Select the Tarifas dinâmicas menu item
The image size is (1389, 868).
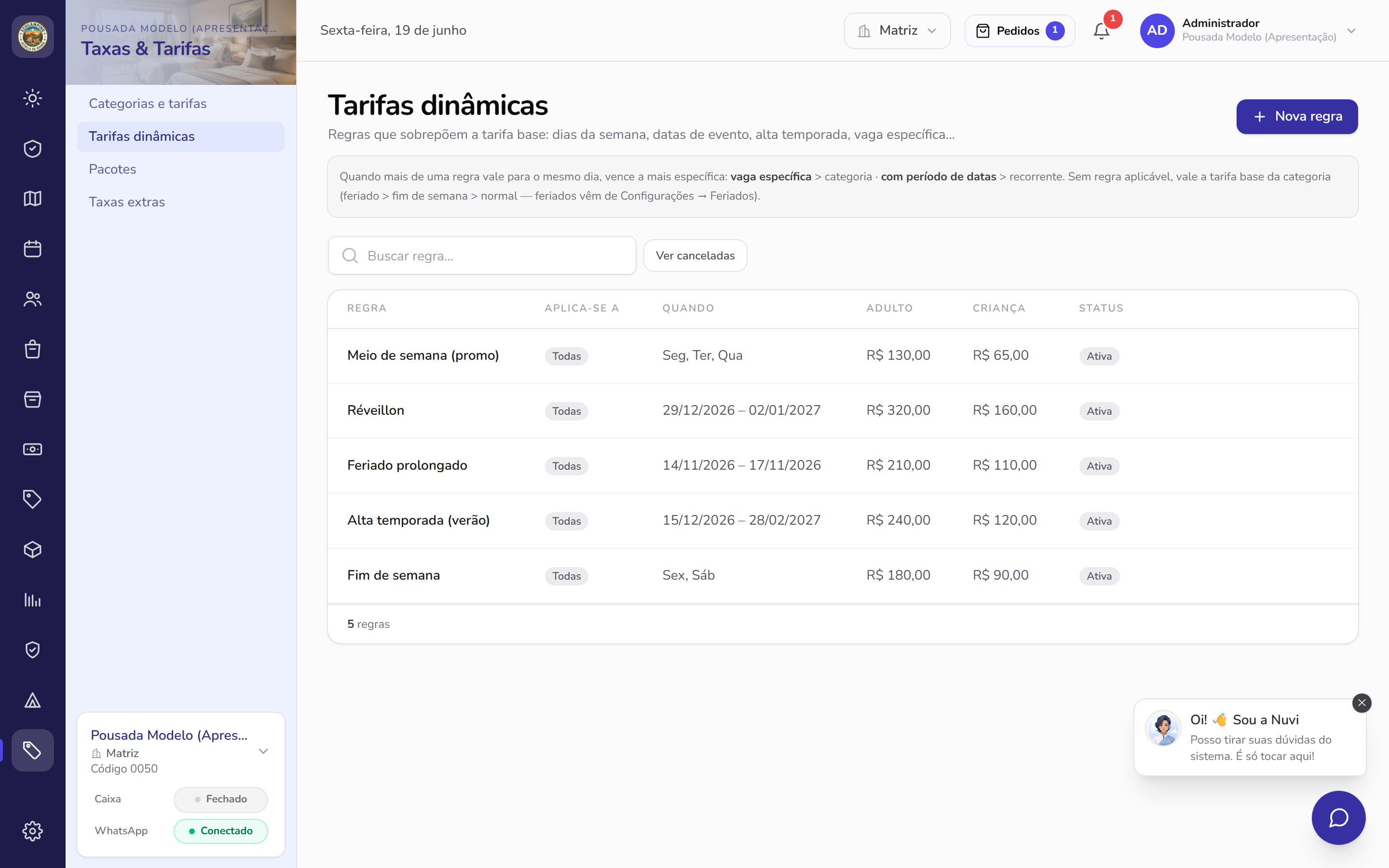[x=181, y=136]
